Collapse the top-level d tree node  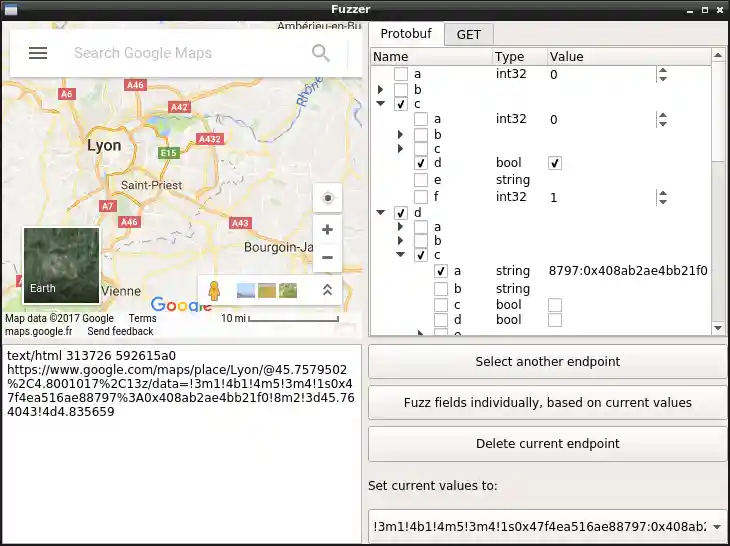pos(380,212)
